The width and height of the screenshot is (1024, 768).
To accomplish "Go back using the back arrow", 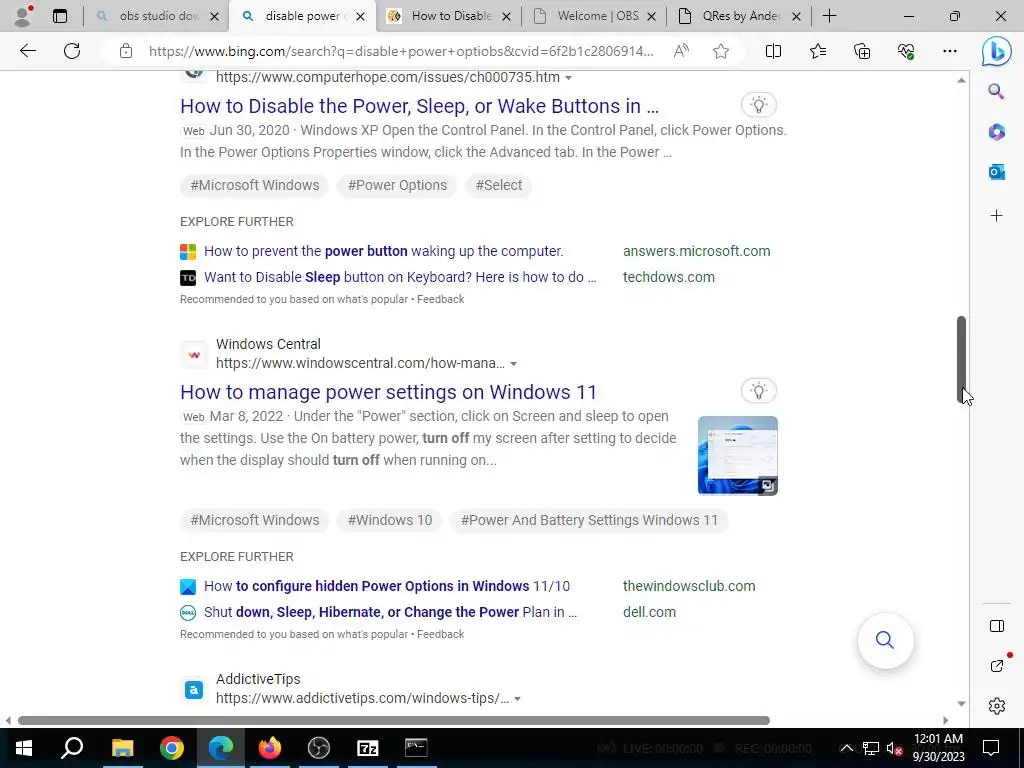I will (x=27, y=51).
